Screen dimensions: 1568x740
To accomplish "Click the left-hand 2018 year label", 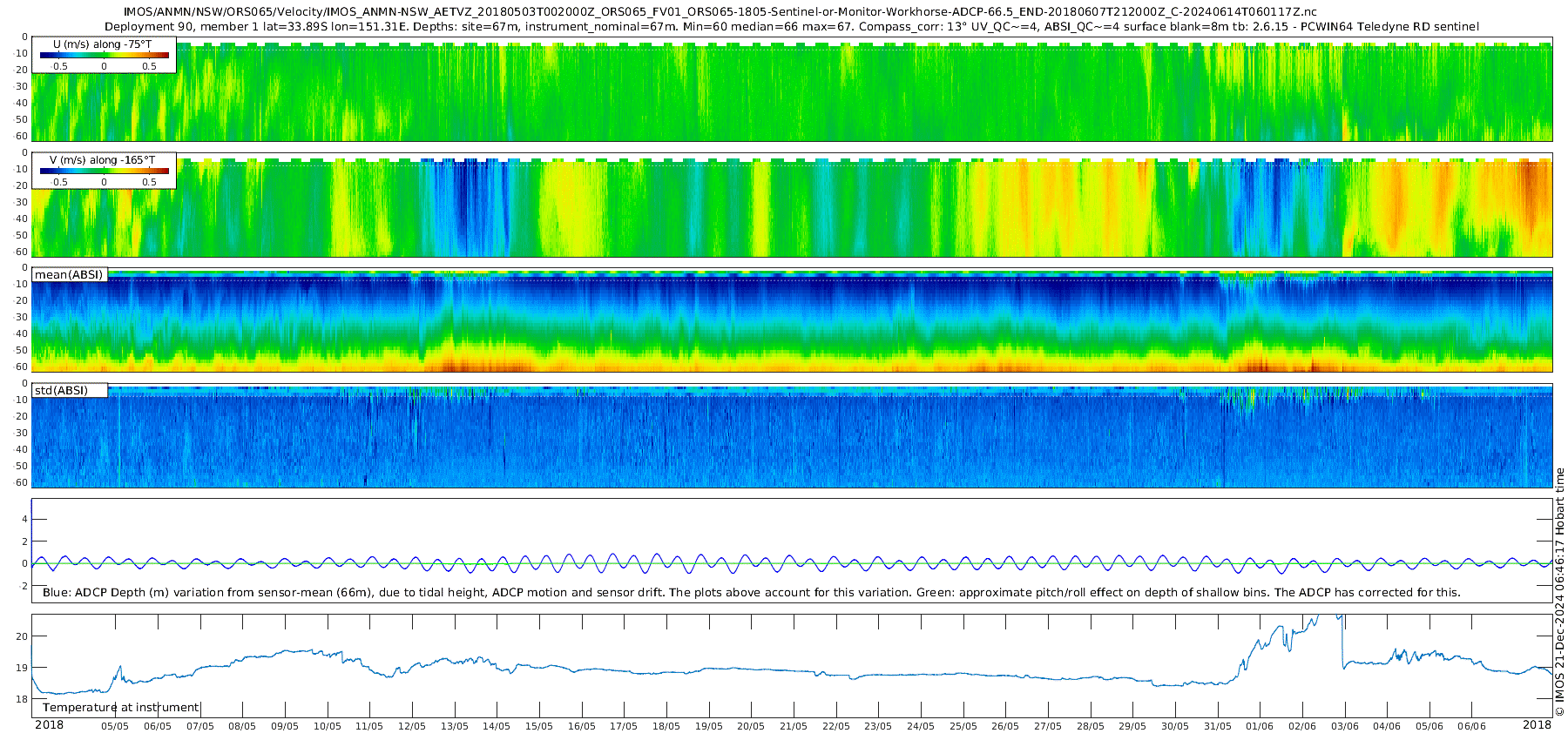I will [x=49, y=725].
